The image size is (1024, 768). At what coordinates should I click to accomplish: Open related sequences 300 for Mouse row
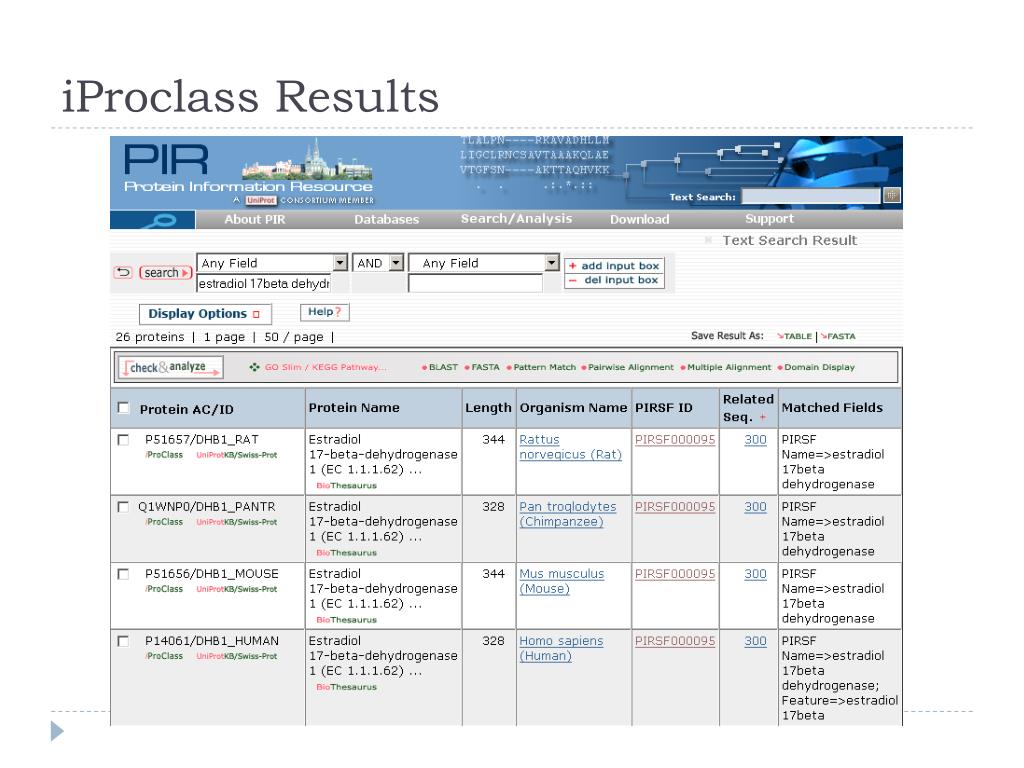click(x=755, y=574)
